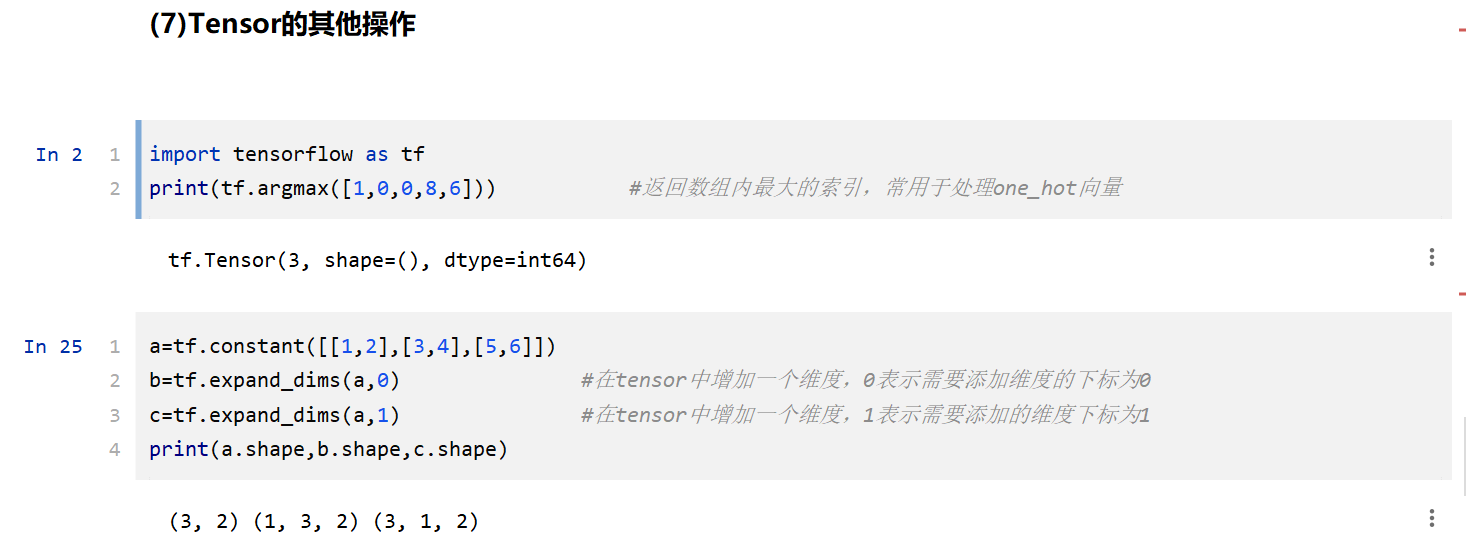Place cursor on b=tf.expand_dims(a,0) code

(275, 381)
